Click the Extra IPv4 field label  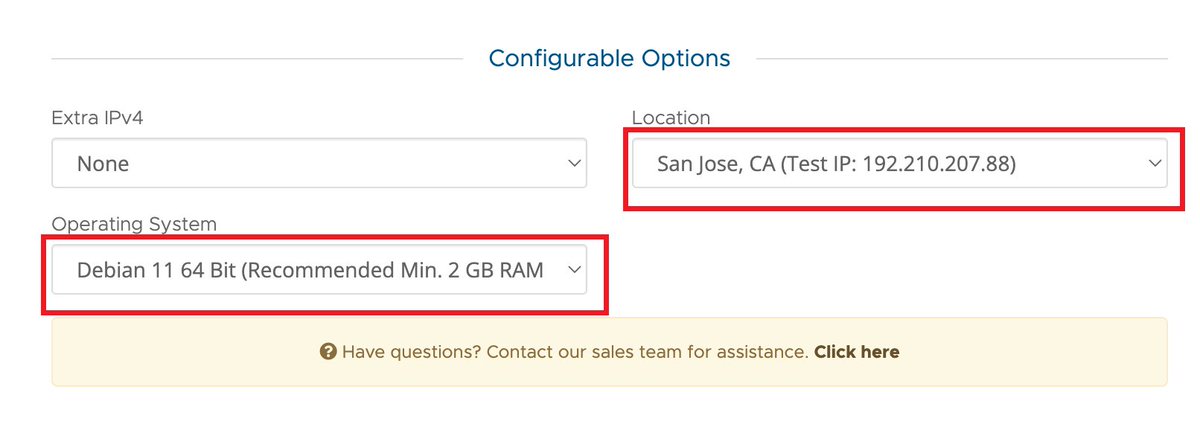point(100,118)
